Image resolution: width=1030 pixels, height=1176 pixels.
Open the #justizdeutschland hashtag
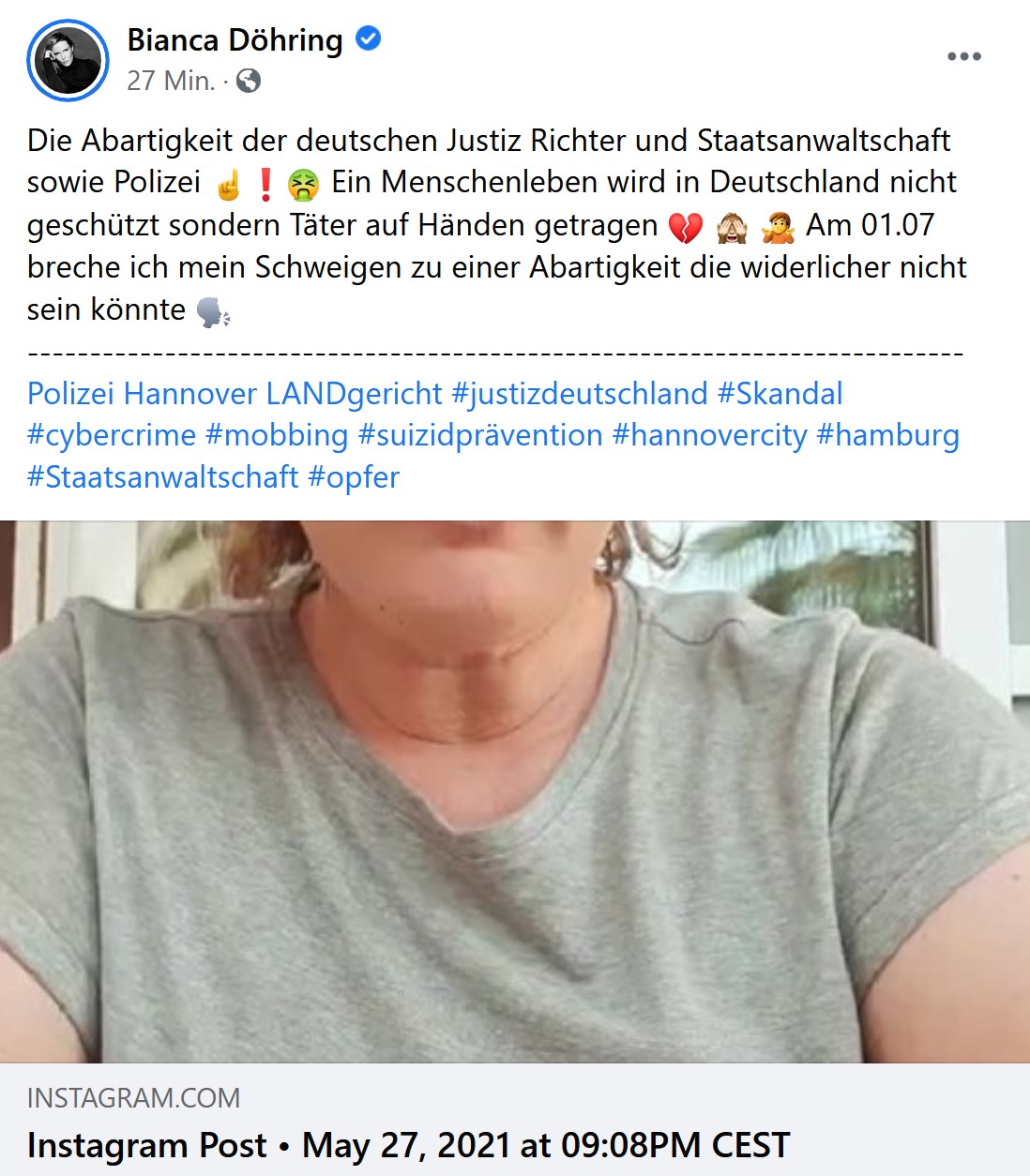click(x=580, y=394)
